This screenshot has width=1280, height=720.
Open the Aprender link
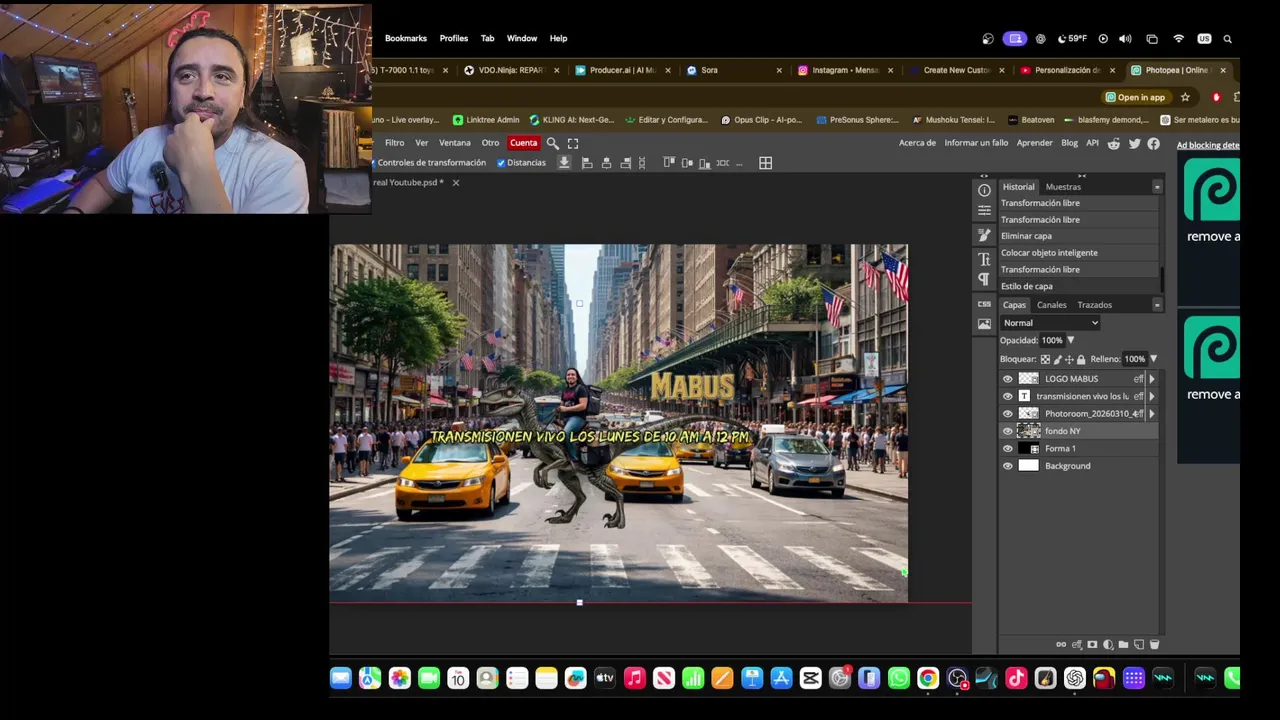coord(1034,143)
